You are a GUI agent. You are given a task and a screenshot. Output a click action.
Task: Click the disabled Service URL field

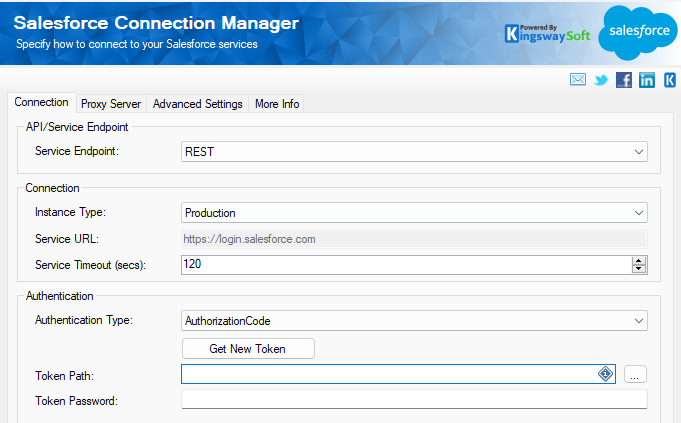[414, 239]
